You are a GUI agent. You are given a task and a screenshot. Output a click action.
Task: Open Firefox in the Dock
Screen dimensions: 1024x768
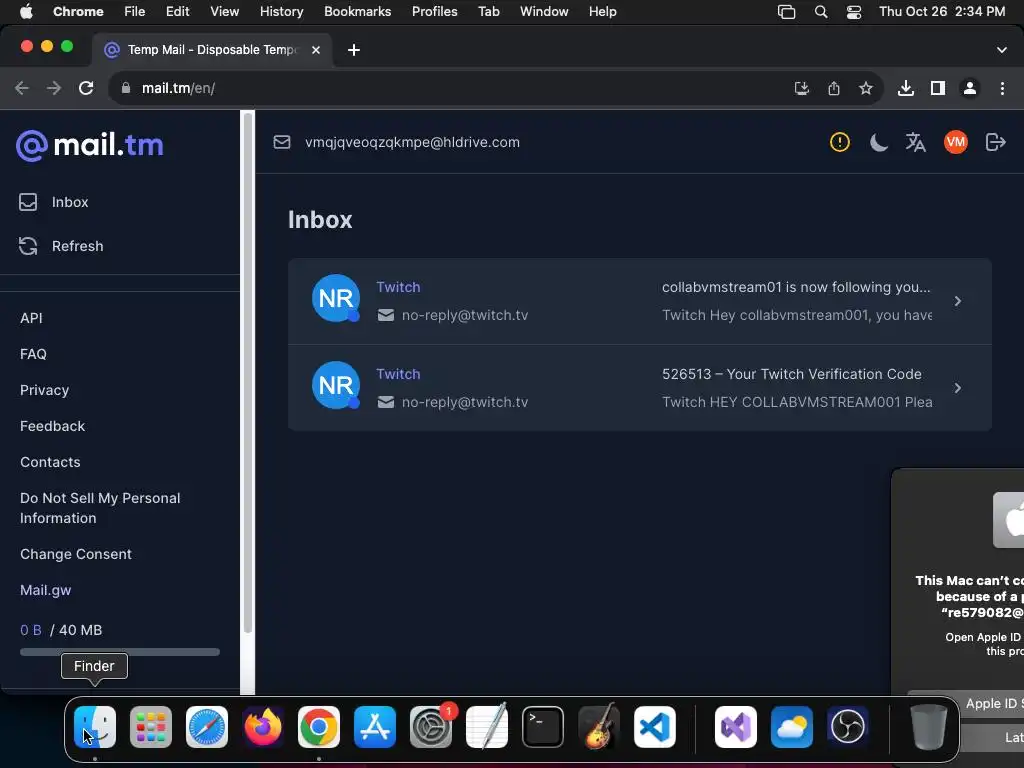pyautogui.click(x=263, y=727)
